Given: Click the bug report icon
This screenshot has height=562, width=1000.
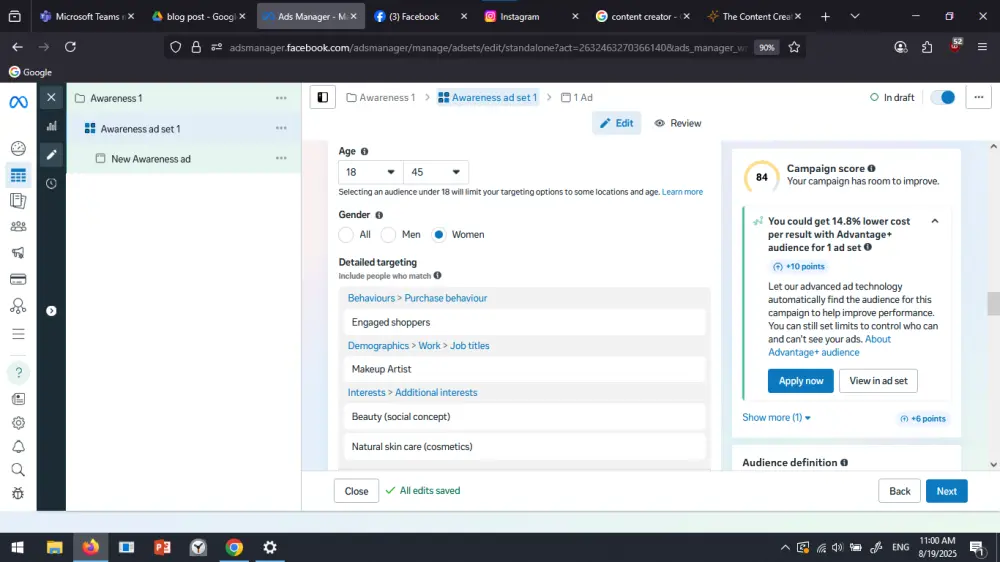Looking at the screenshot, I should tap(18, 494).
